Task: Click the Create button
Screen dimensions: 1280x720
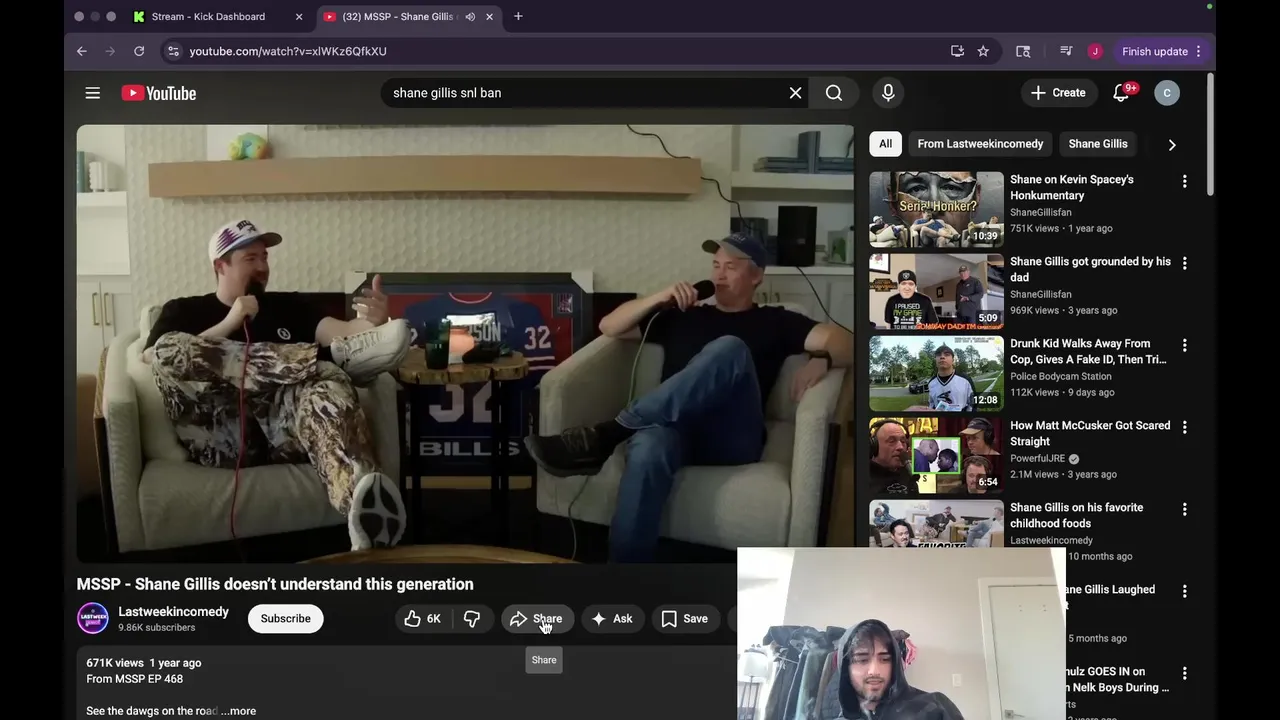Action: (1059, 93)
